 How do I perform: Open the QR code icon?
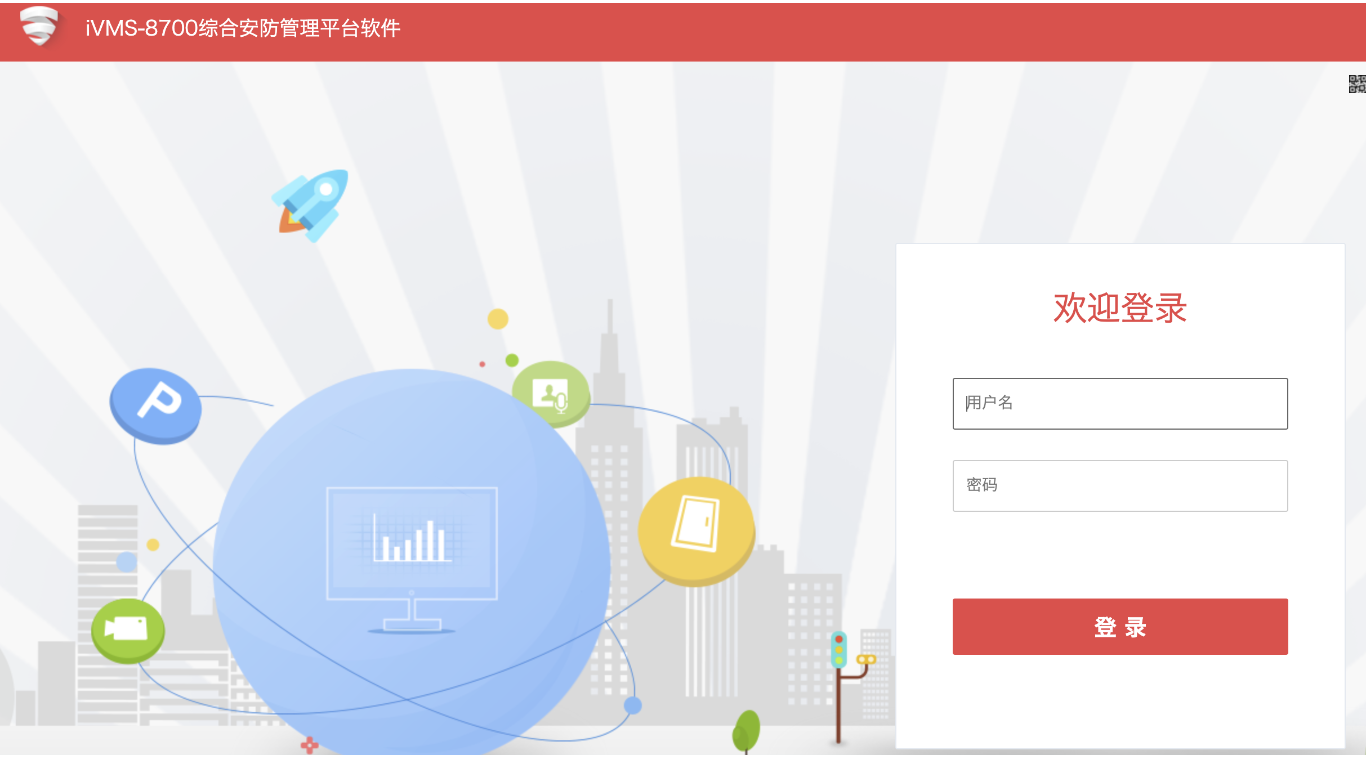[1357, 84]
